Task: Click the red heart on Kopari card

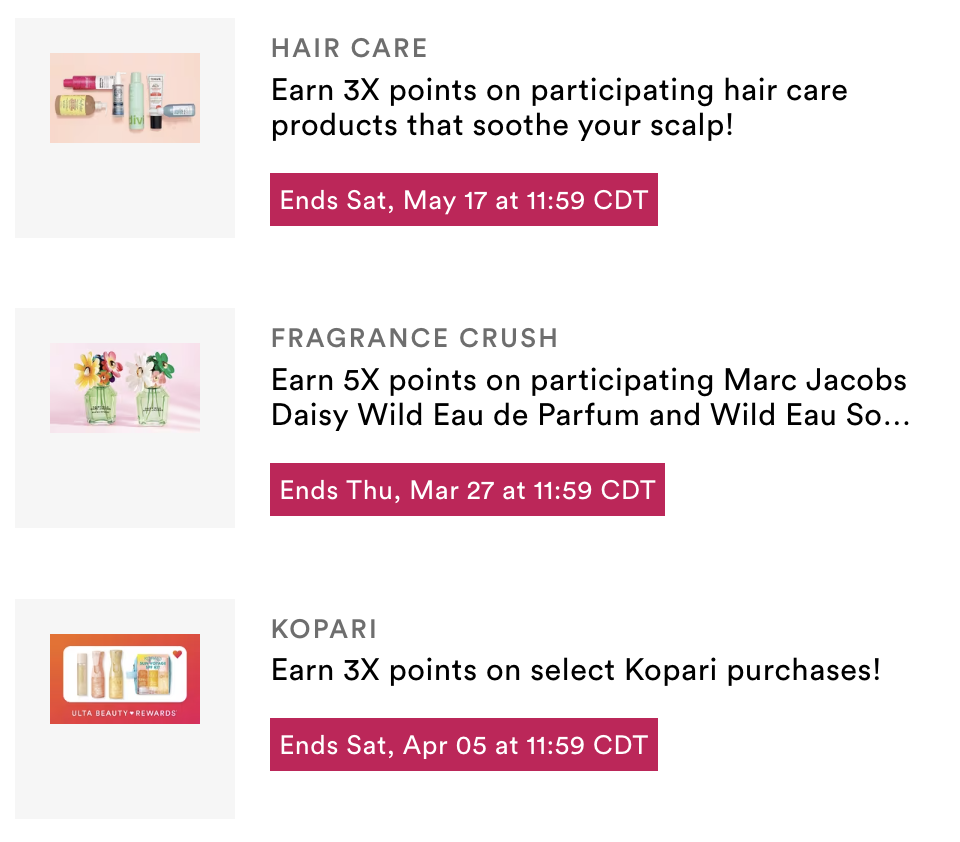Action: (178, 655)
